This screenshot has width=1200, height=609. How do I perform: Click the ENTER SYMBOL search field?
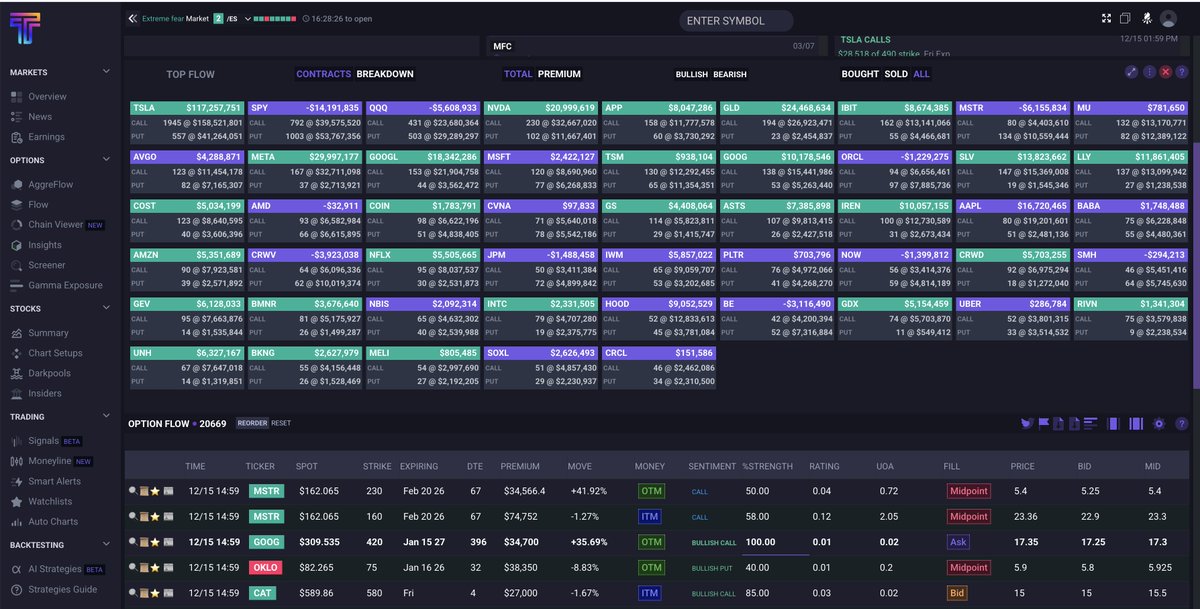pyautogui.click(x=736, y=21)
